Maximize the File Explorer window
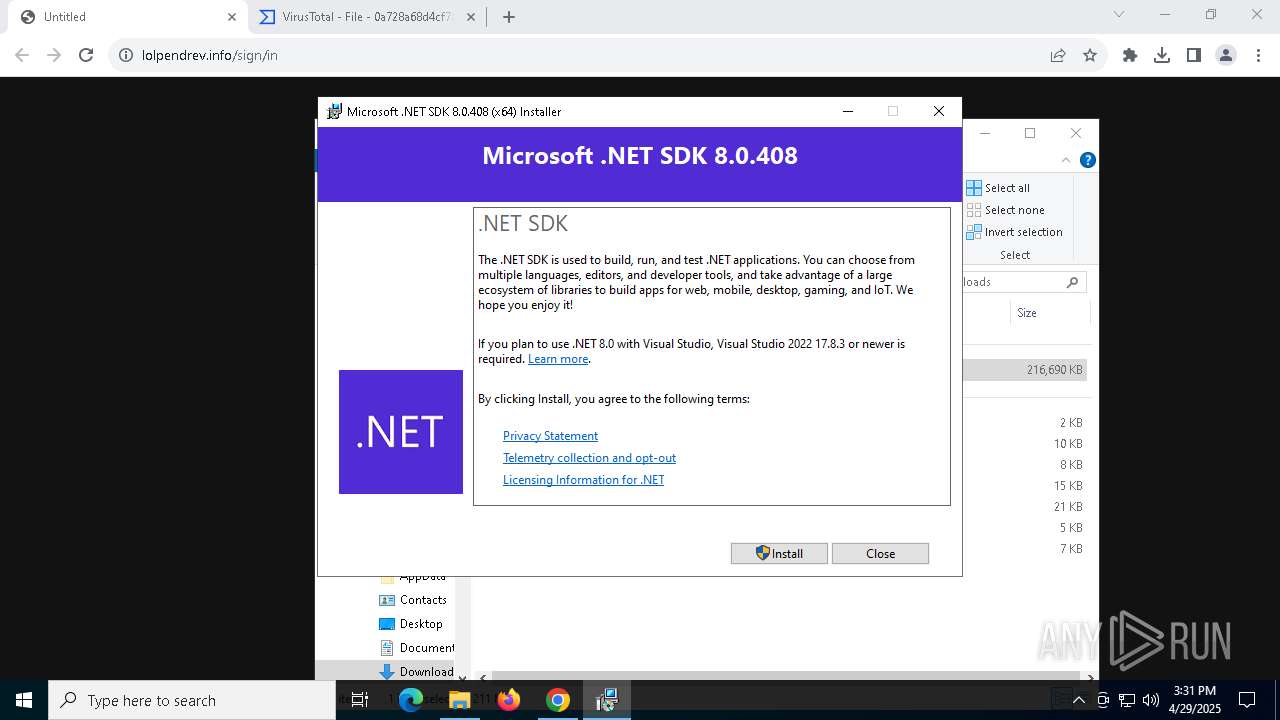Viewport: 1280px width, 720px height. pos(1030,133)
